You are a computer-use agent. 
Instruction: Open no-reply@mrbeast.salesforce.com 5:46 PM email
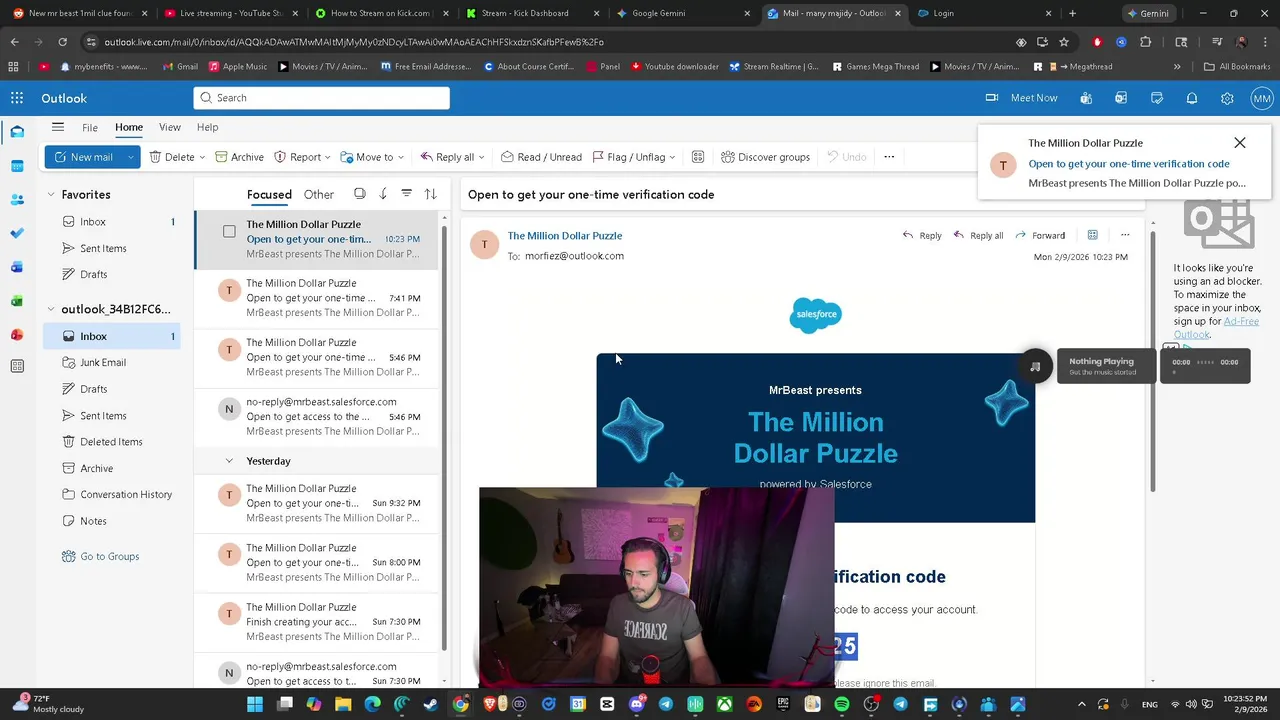[316, 416]
